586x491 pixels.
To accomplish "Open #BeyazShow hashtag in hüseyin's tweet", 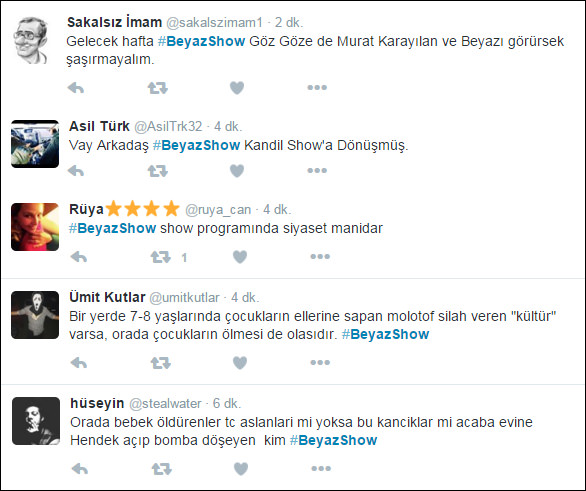I will (x=334, y=440).
